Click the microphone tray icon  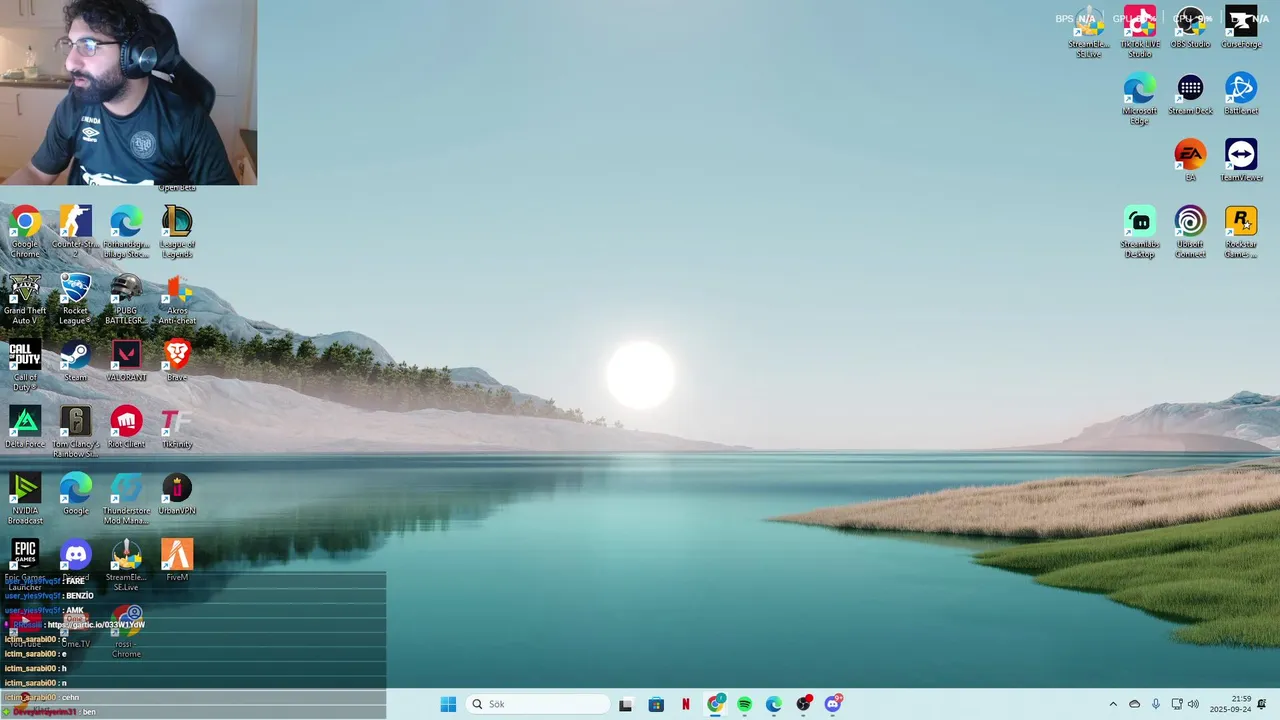coord(1156,705)
